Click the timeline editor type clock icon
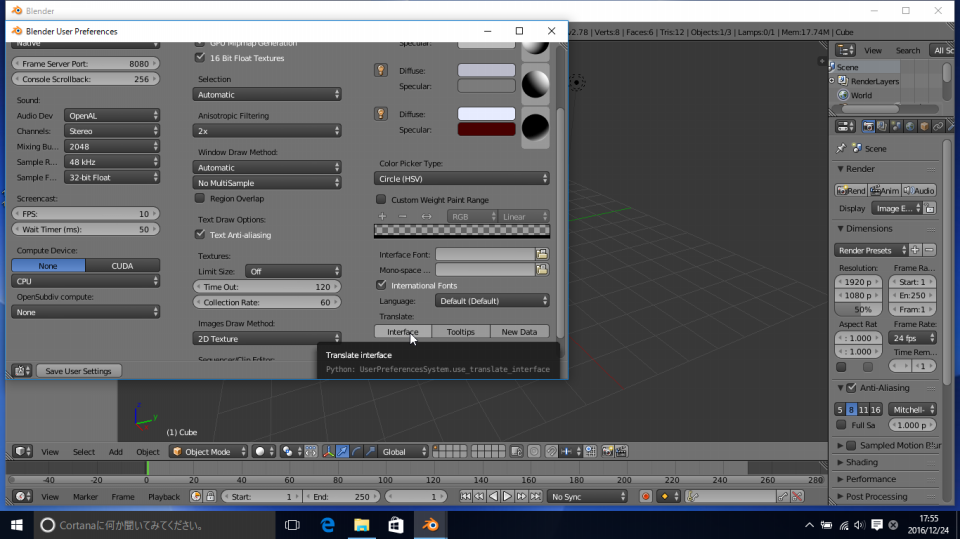Viewport: 960px width, 539px height. 23,496
